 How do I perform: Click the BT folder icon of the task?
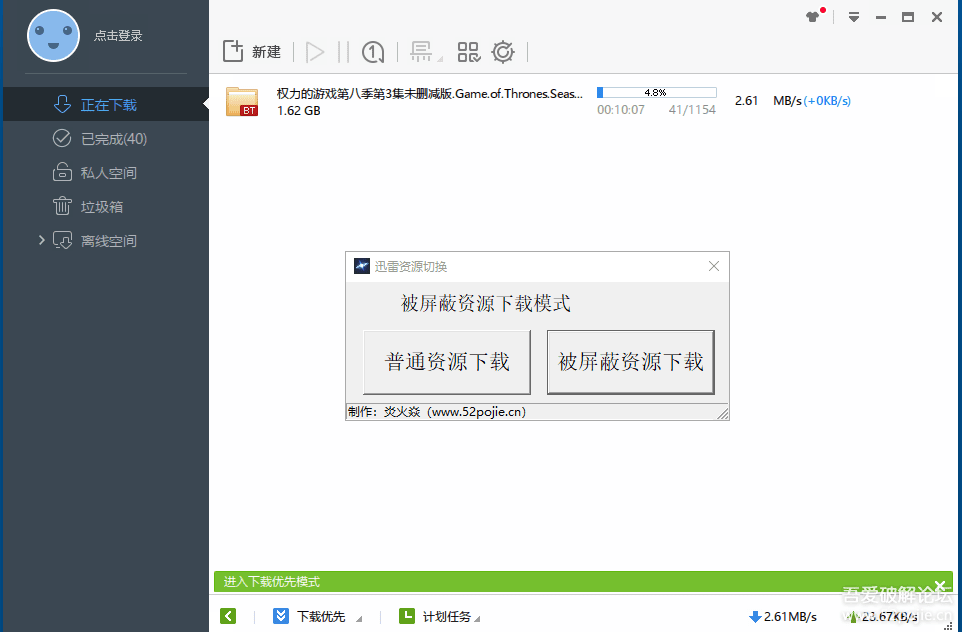click(x=241, y=101)
